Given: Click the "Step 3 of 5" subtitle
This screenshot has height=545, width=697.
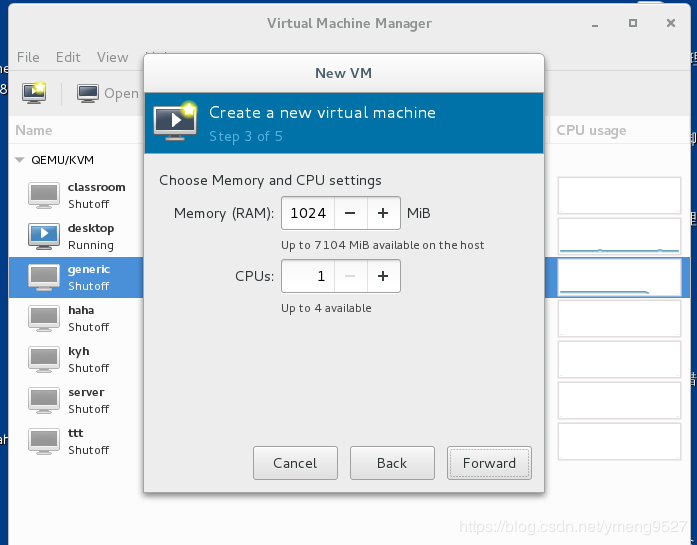Looking at the screenshot, I should (246, 136).
